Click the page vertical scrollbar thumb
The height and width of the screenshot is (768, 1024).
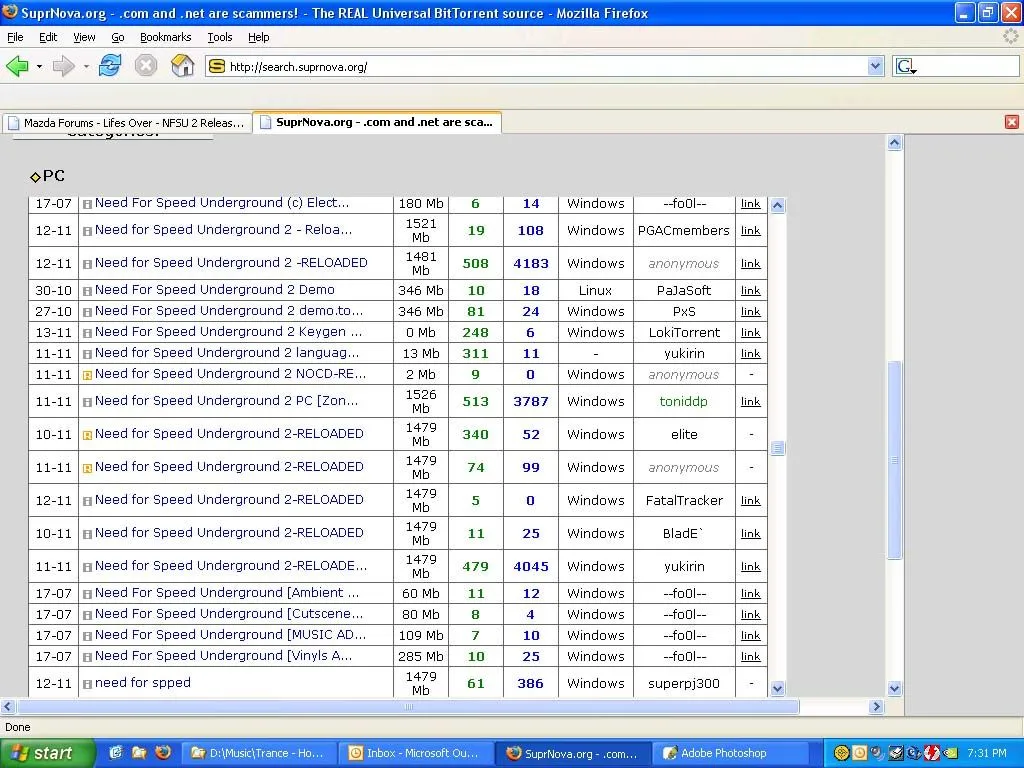coord(895,460)
